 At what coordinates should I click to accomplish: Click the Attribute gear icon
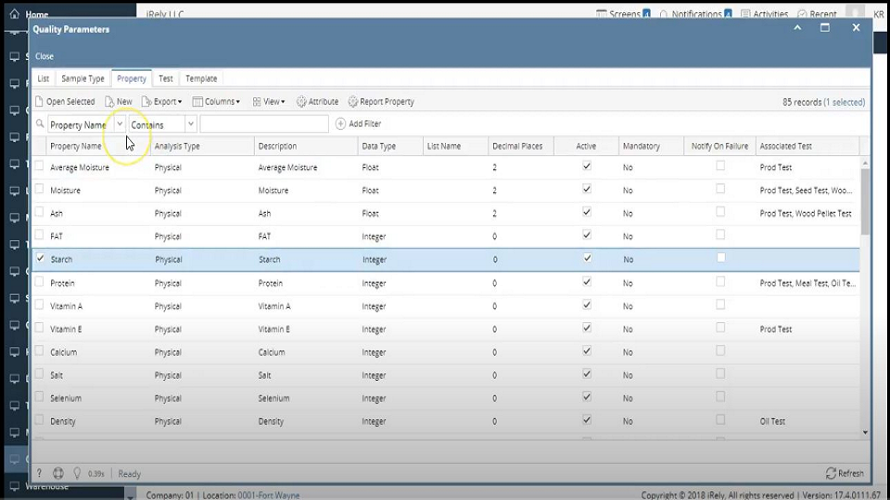(x=301, y=102)
